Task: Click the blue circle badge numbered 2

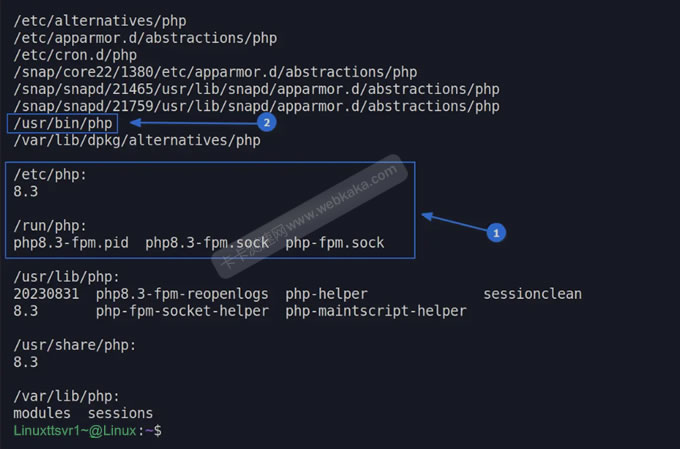Action: 266,123
